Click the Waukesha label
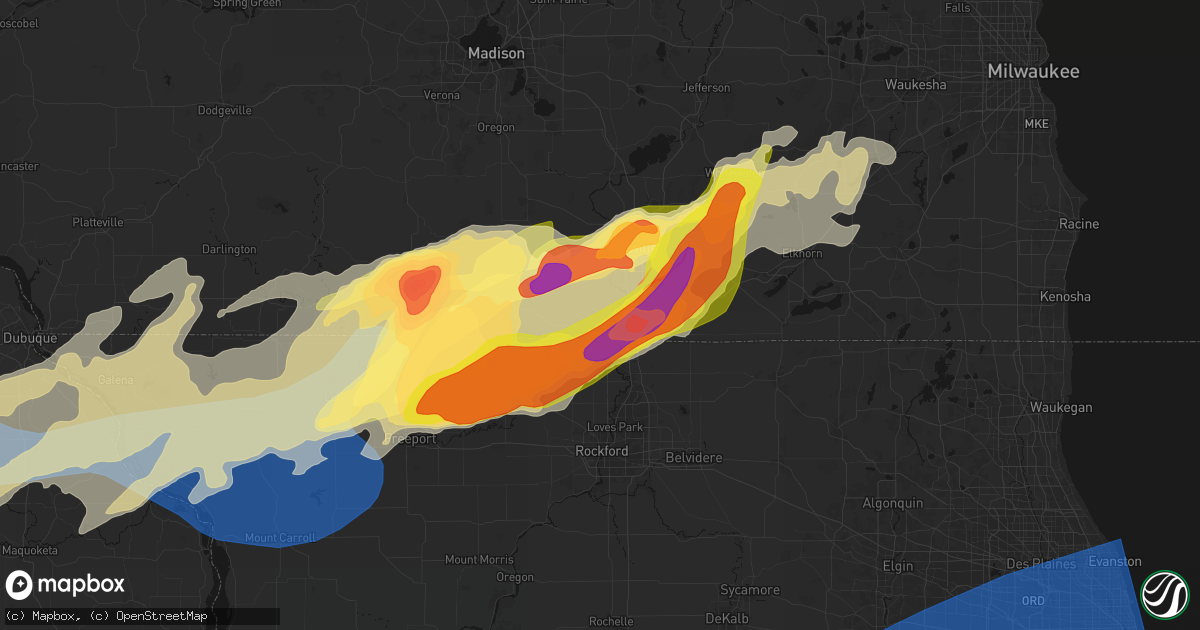Image resolution: width=1200 pixels, height=630 pixels. 915,85
